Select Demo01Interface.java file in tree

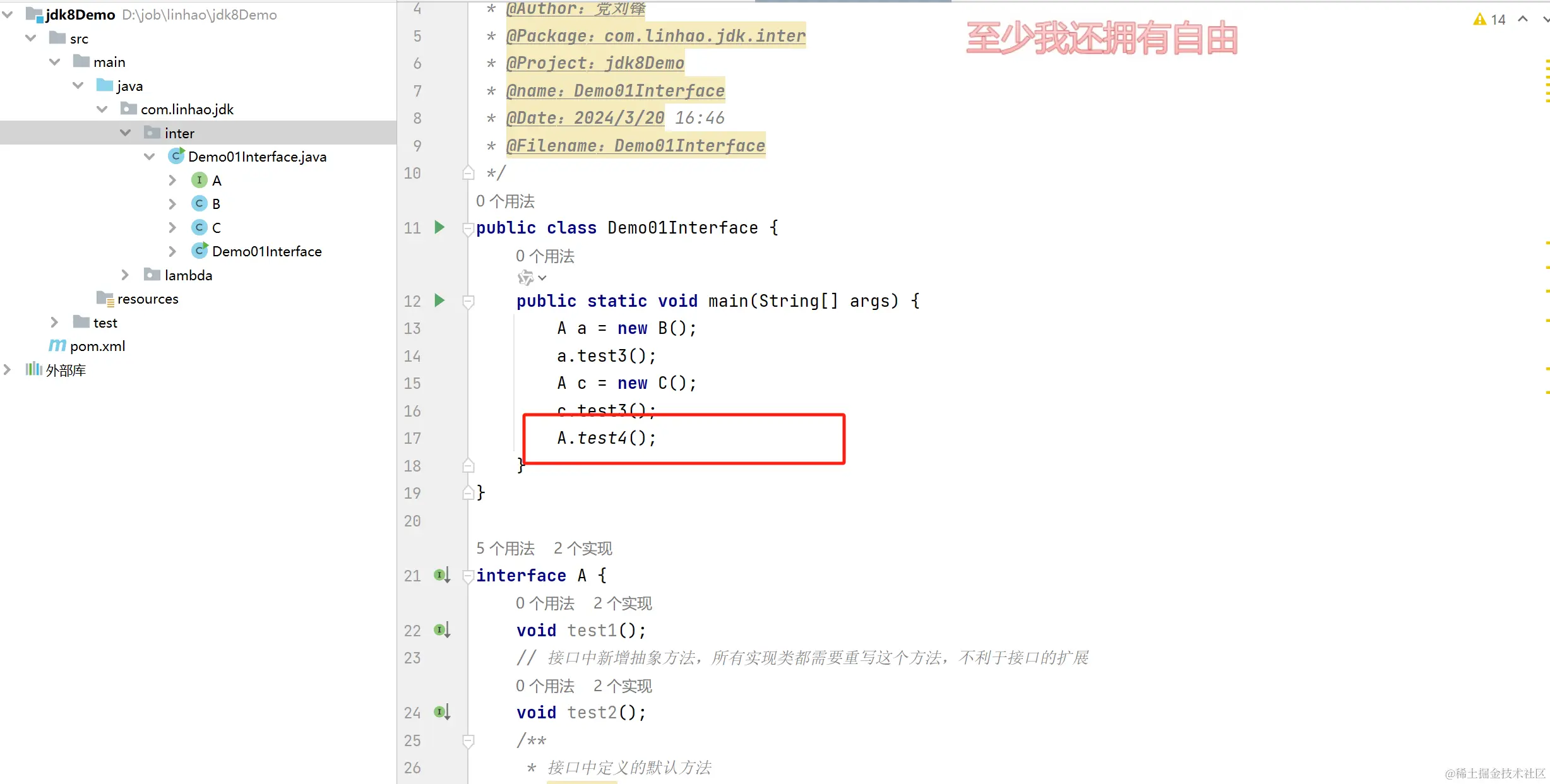click(256, 157)
